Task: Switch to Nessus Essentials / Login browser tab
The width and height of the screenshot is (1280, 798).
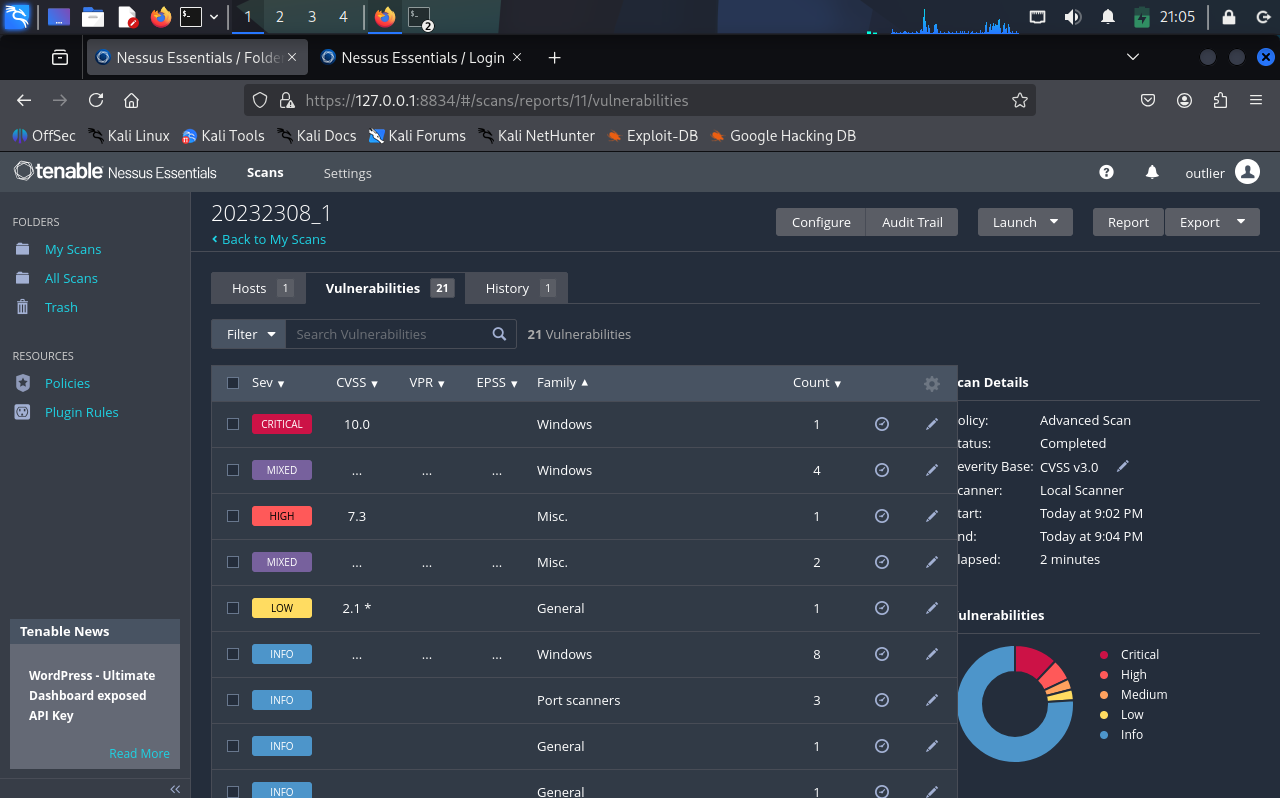Action: click(x=423, y=57)
